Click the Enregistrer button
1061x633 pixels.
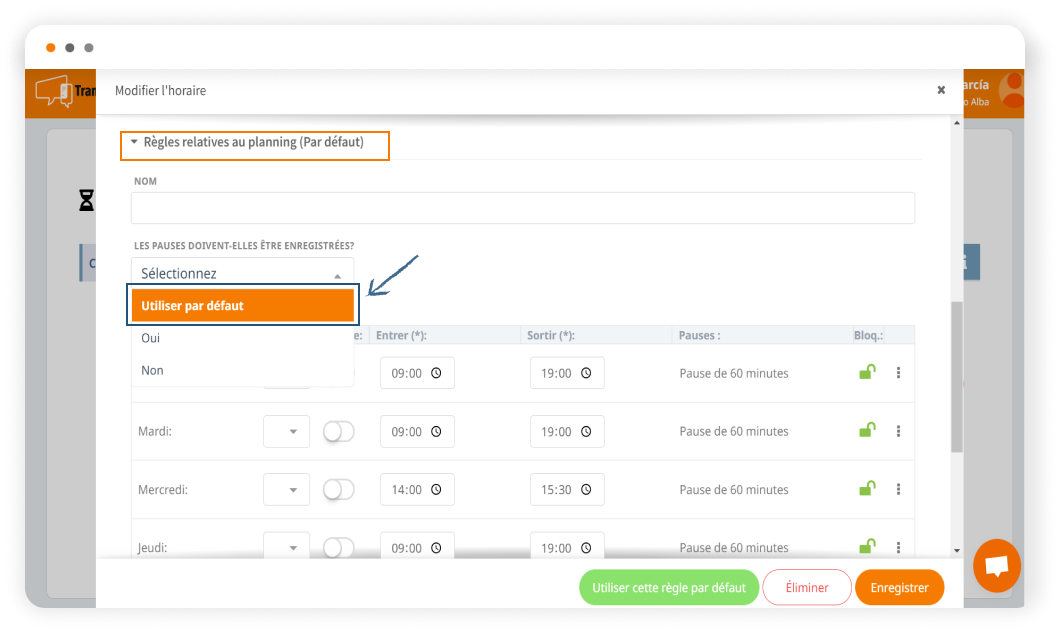point(899,588)
